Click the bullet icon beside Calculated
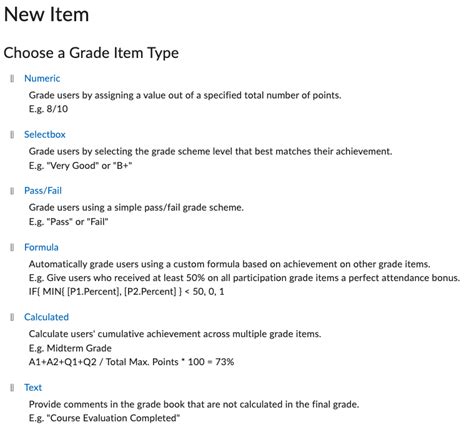The width and height of the screenshot is (474, 435). (x=12, y=317)
